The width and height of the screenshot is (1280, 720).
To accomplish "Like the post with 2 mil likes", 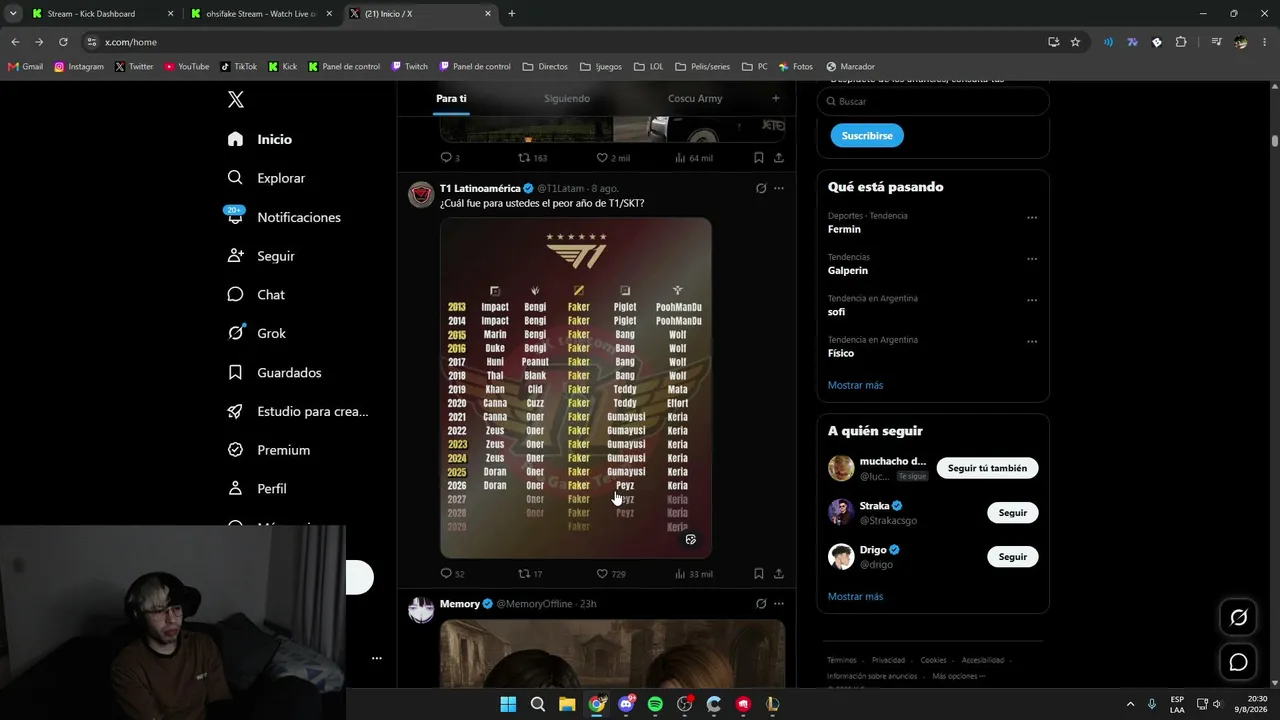I will pyautogui.click(x=613, y=158).
